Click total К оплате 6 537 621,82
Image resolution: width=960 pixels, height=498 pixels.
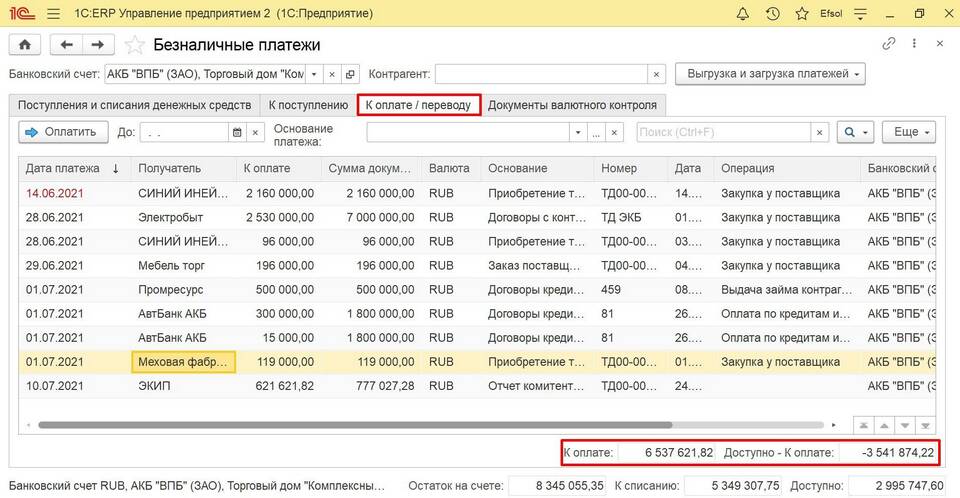(x=667, y=453)
